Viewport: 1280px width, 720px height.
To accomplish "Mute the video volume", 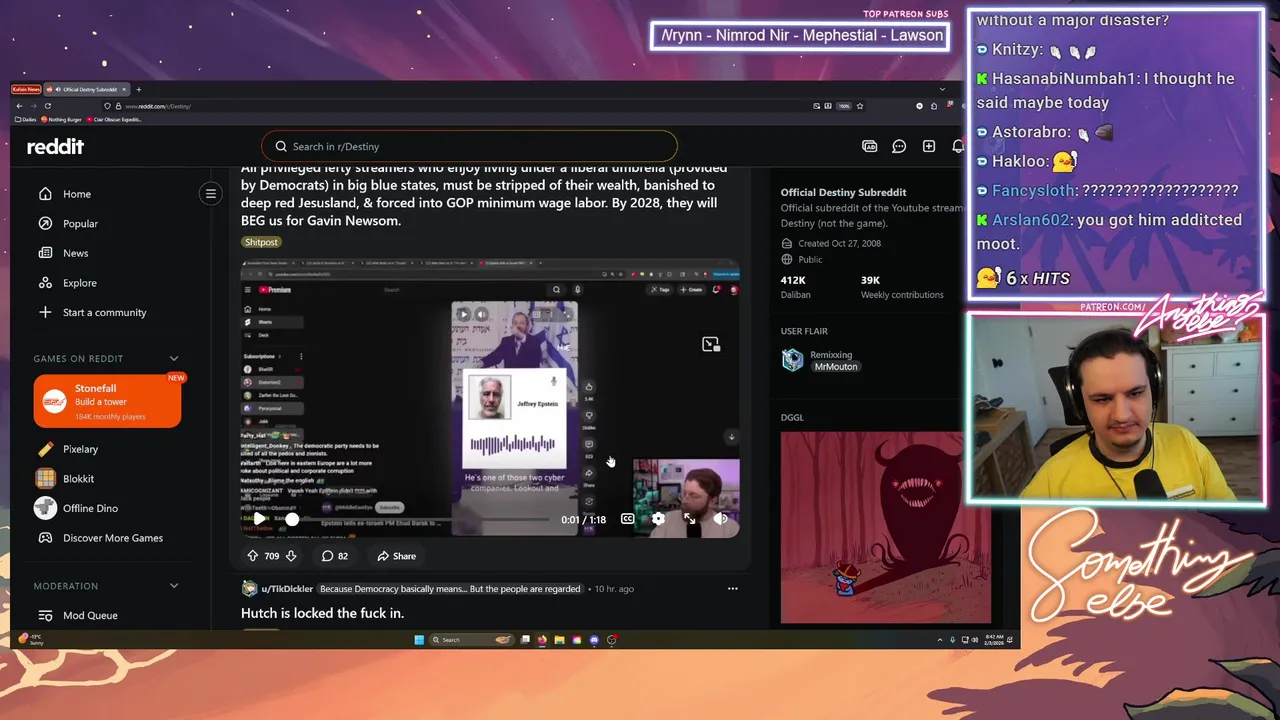I will point(720,519).
